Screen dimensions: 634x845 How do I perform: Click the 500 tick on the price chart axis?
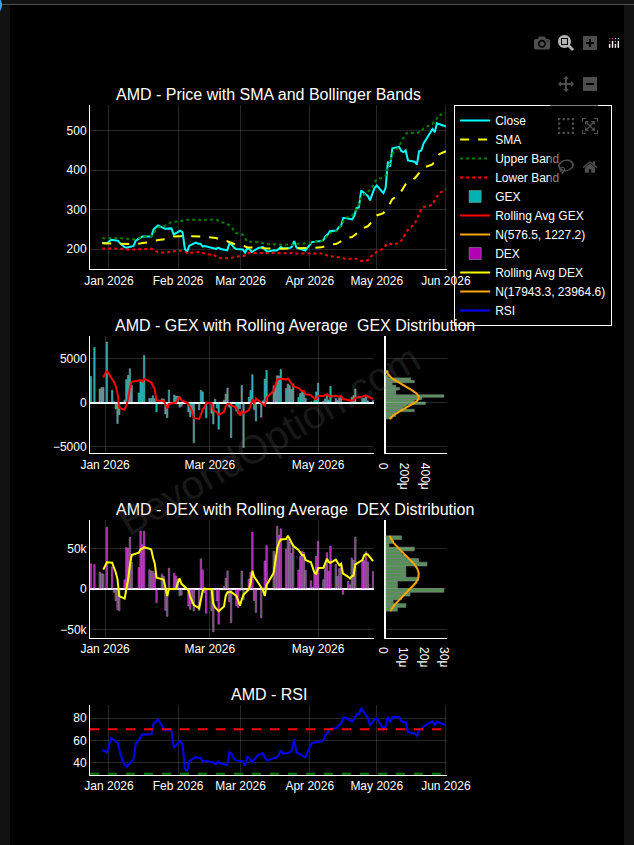(76, 131)
